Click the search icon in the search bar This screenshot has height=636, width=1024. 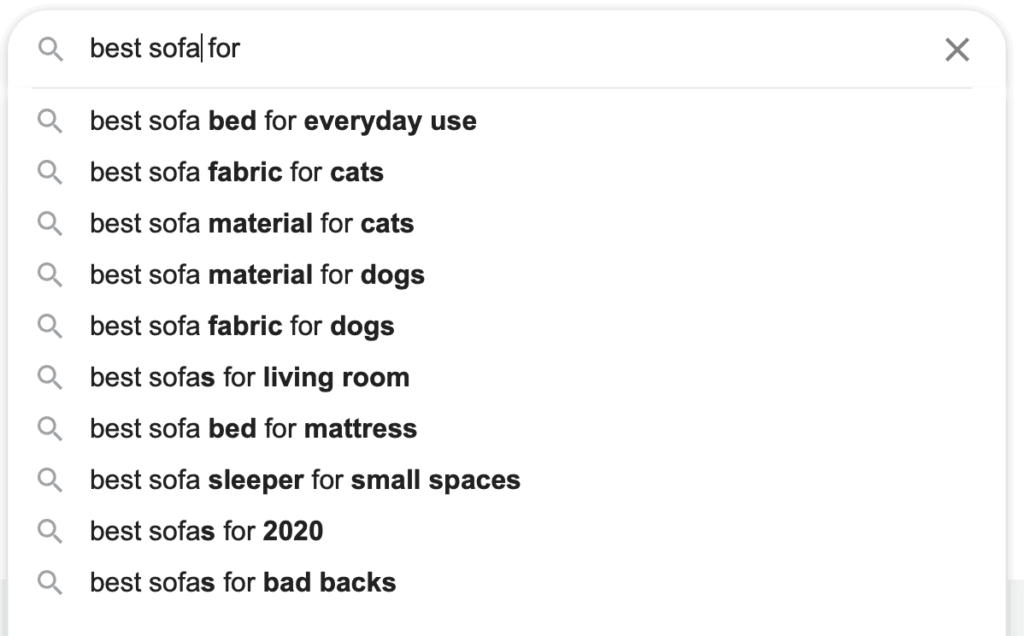50,49
